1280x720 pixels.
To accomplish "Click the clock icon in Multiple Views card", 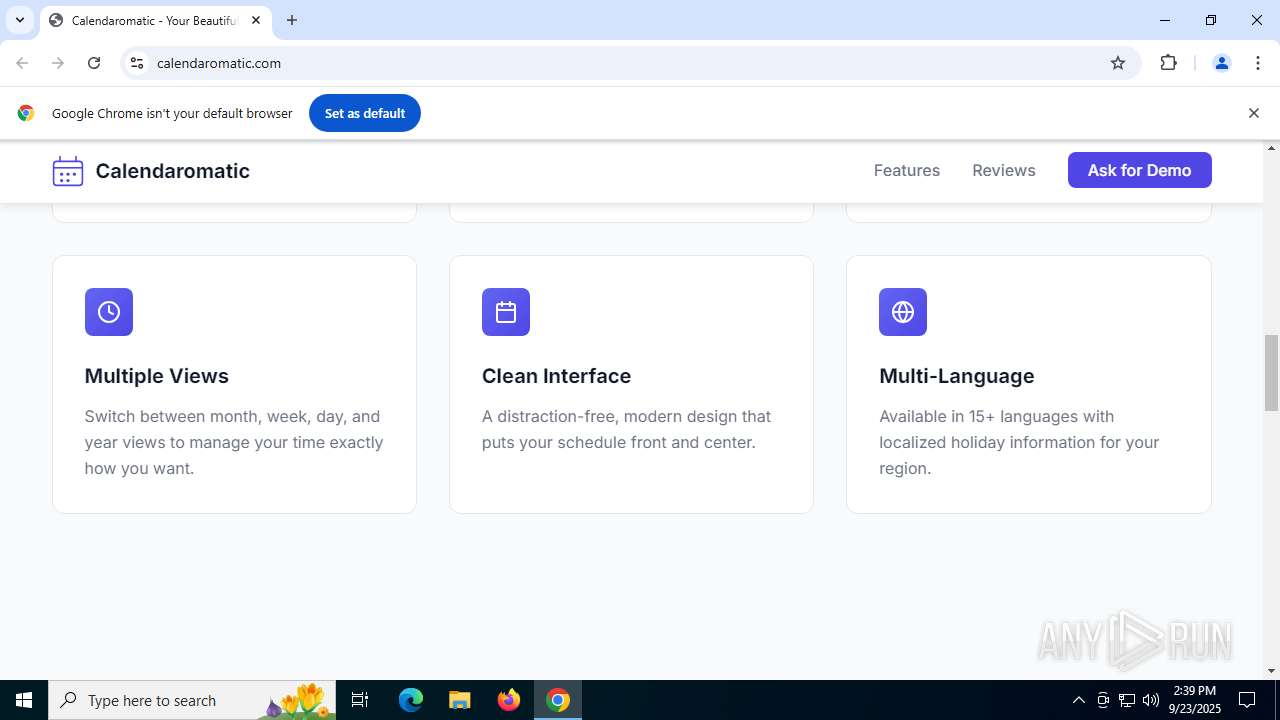I will 109,312.
